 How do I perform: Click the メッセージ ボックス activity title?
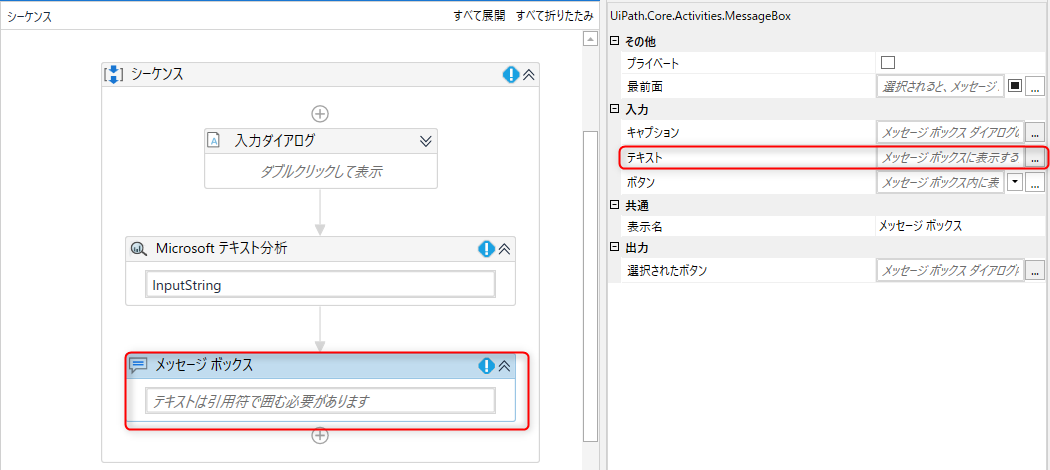[x=204, y=365]
